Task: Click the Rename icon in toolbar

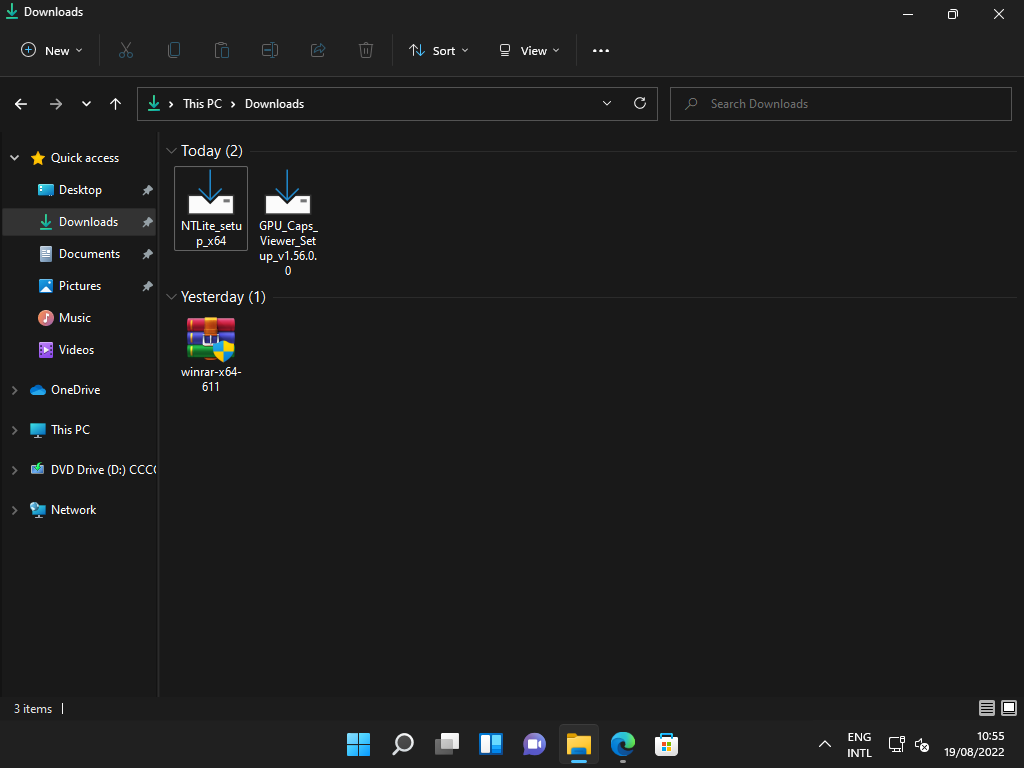Action: [x=270, y=50]
